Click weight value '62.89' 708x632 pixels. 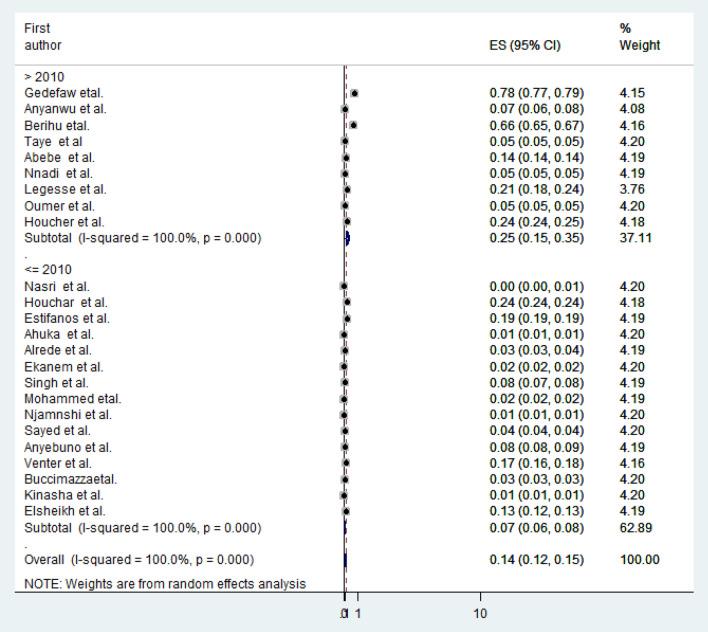tap(635, 528)
